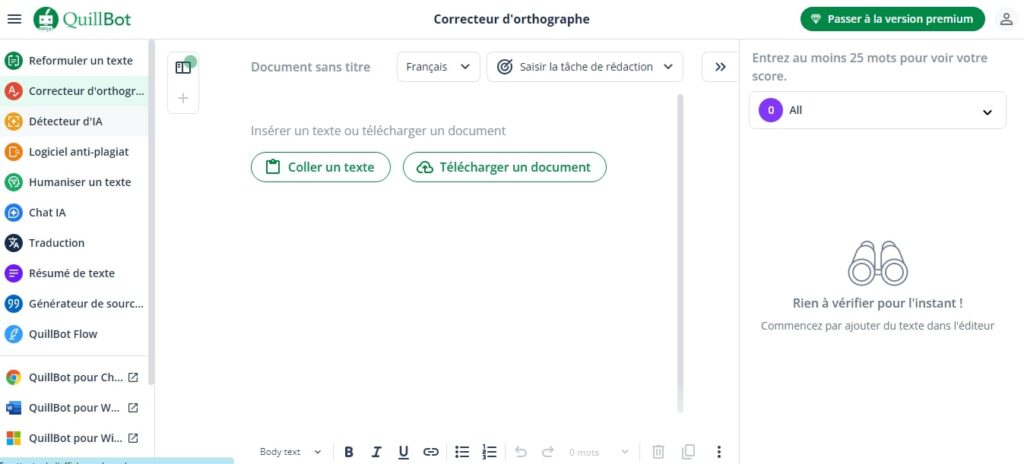Click Télécharger un document button
Image resolution: width=1024 pixels, height=464 pixels.
point(505,167)
